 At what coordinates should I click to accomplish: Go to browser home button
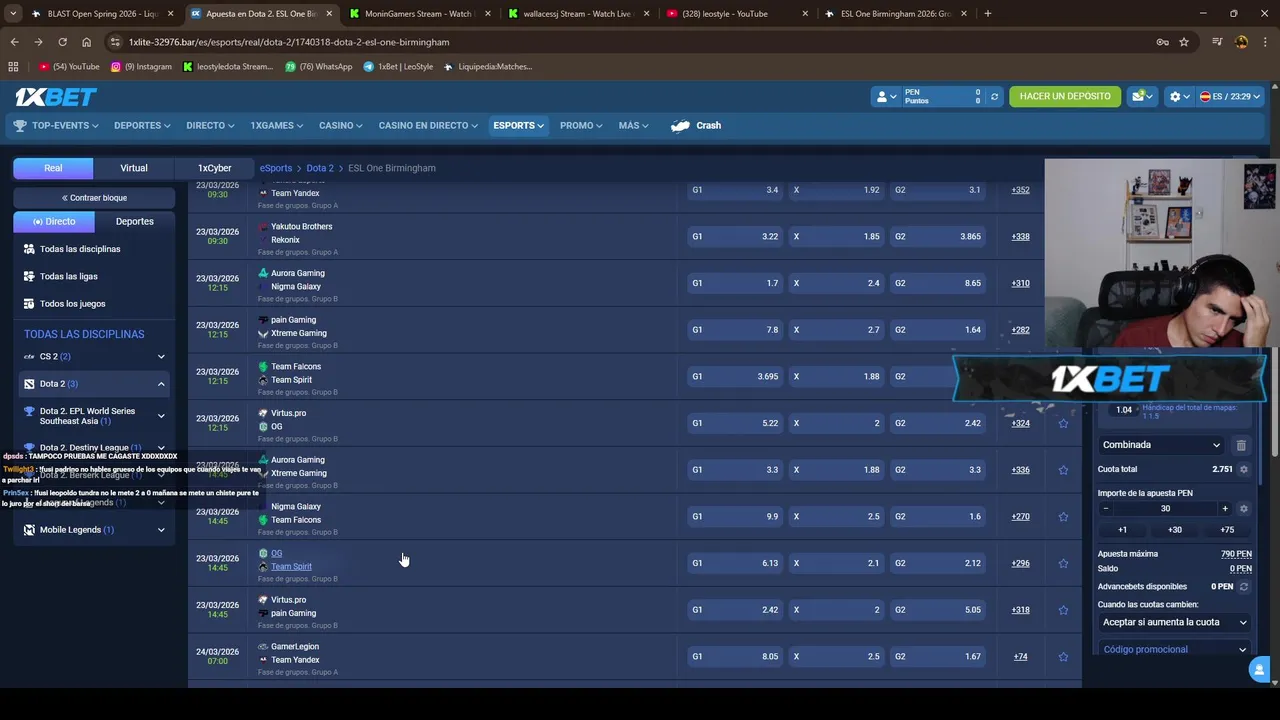pos(86,42)
